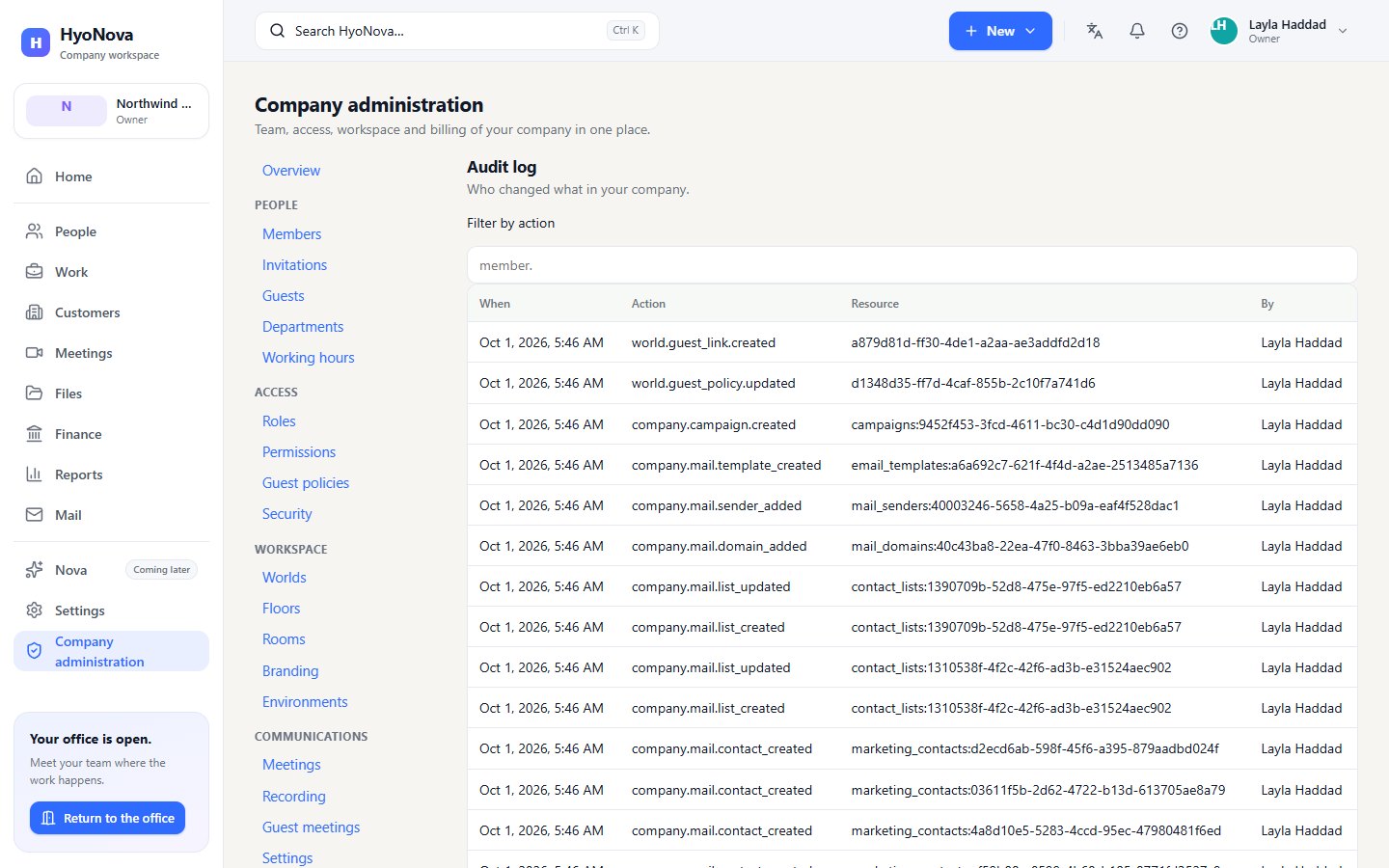Open Guest policies under Access

click(x=306, y=483)
